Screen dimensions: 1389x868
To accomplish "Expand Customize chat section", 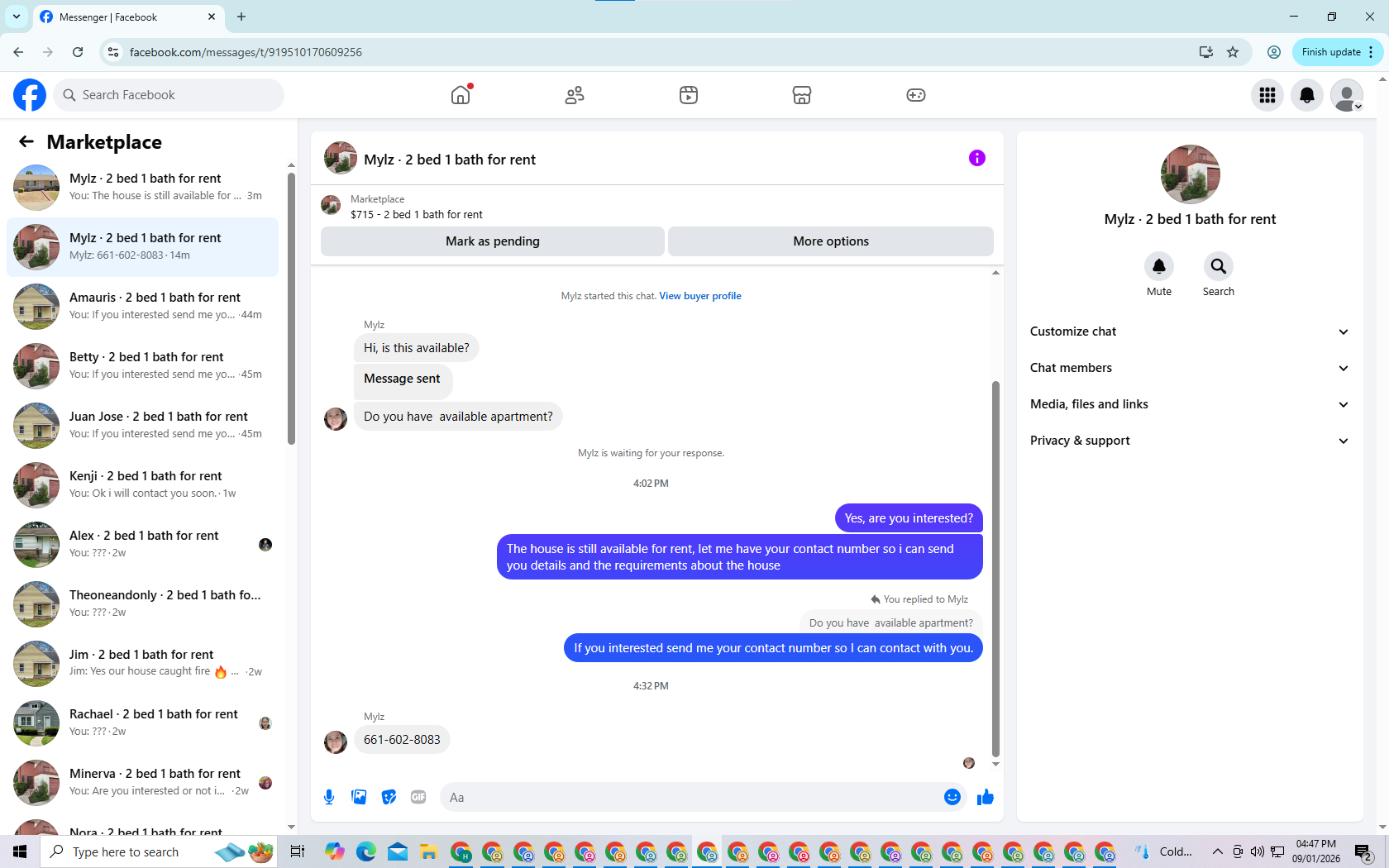I will point(1190,331).
